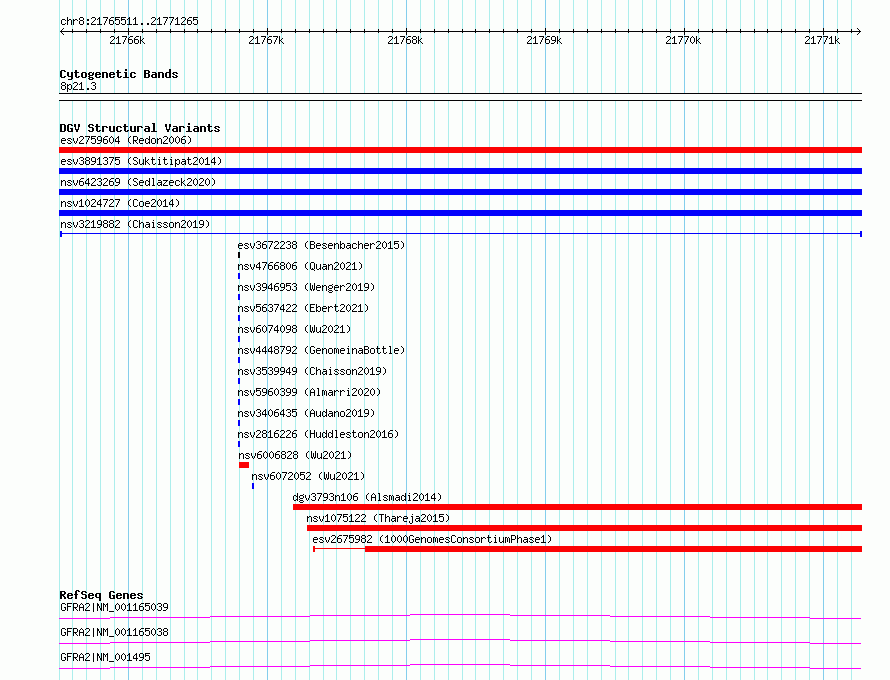
Task: Open the GFRA2|NM_001165038 transcript label
Action: pyautogui.click(x=114, y=632)
